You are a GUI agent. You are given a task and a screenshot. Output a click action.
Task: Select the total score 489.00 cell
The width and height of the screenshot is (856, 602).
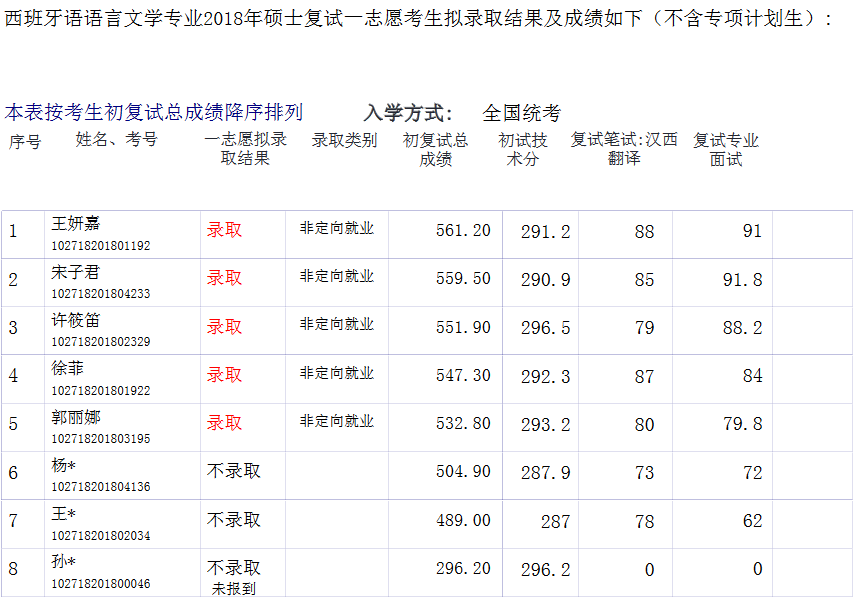[x=463, y=521]
